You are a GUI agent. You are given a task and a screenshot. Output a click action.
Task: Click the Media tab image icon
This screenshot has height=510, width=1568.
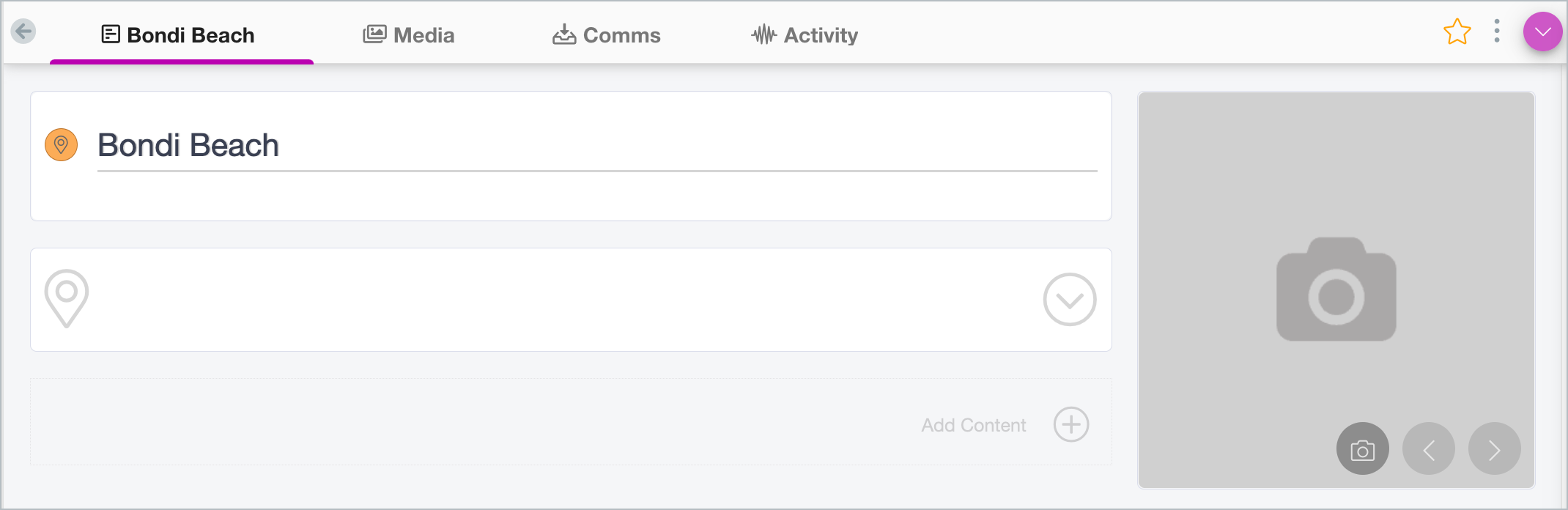[x=374, y=34]
